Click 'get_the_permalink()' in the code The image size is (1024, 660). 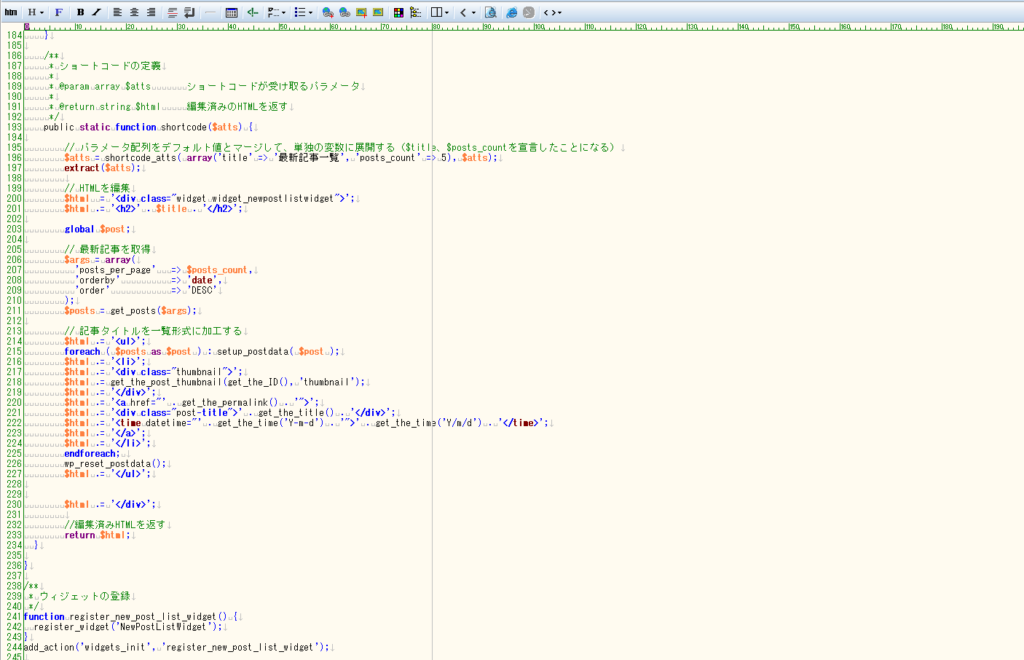coord(229,402)
